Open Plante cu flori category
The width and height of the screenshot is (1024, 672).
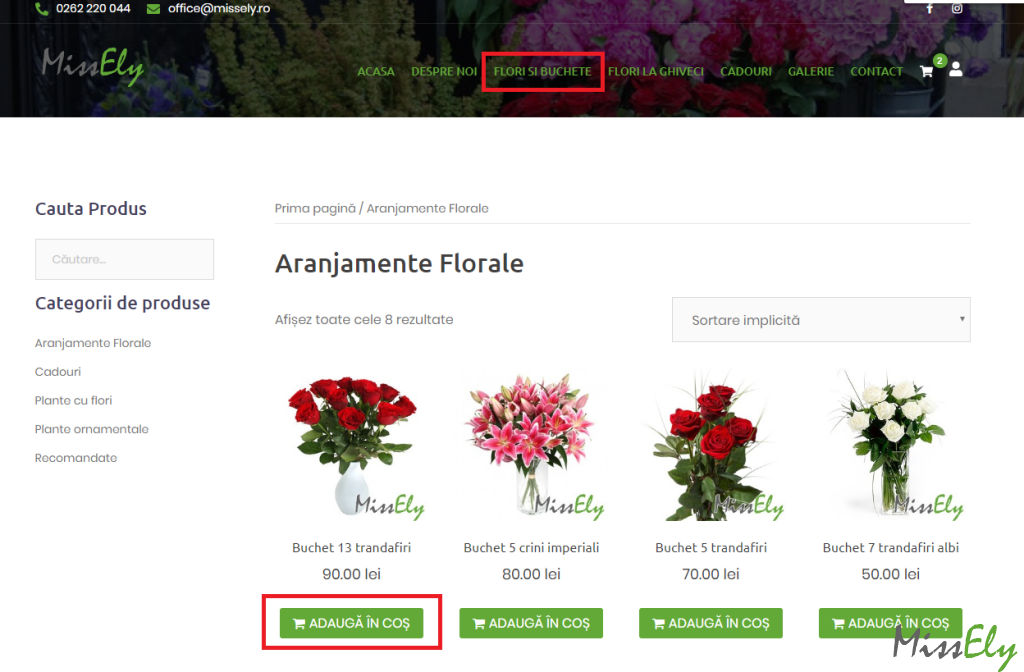[74, 400]
